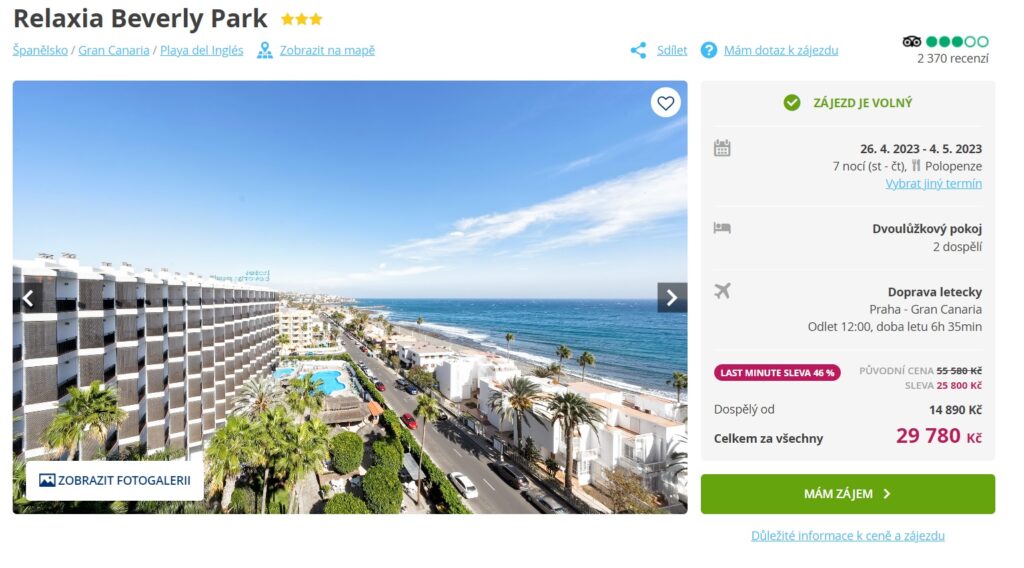
Task: Click the Tripadvisor owl icon
Action: [912, 42]
